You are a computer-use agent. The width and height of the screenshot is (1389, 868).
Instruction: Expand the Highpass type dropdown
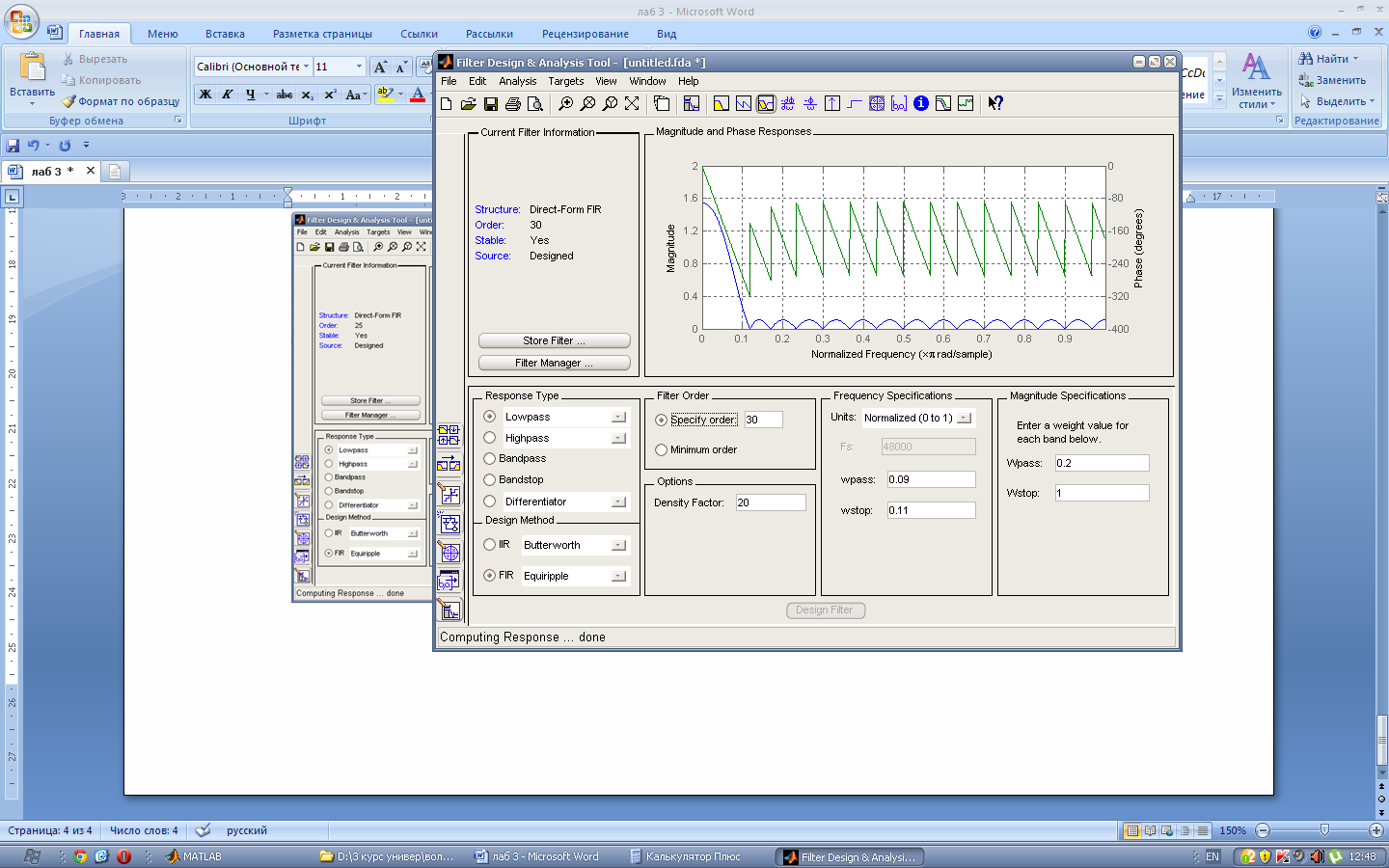[618, 438]
